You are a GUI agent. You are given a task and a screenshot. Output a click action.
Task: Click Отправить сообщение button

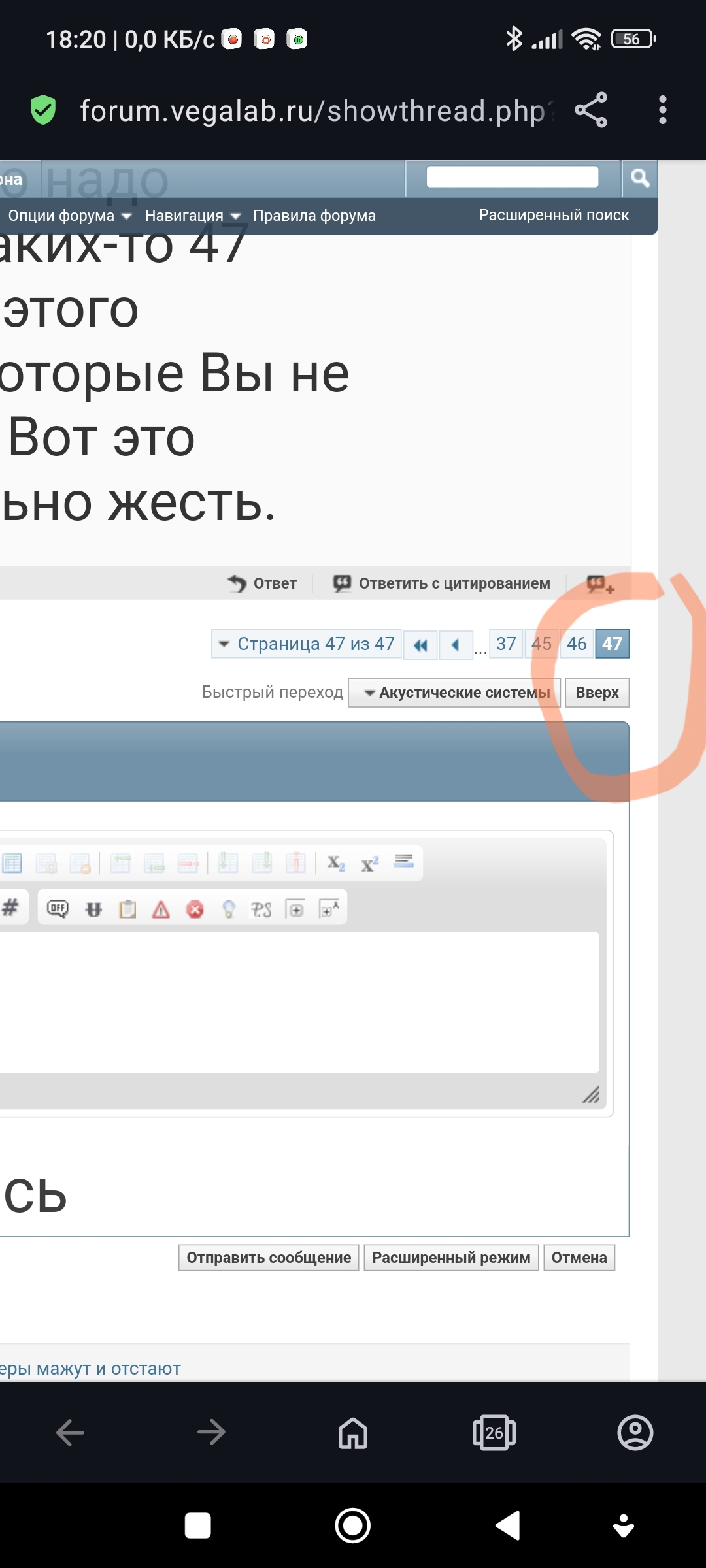pos(269,1258)
